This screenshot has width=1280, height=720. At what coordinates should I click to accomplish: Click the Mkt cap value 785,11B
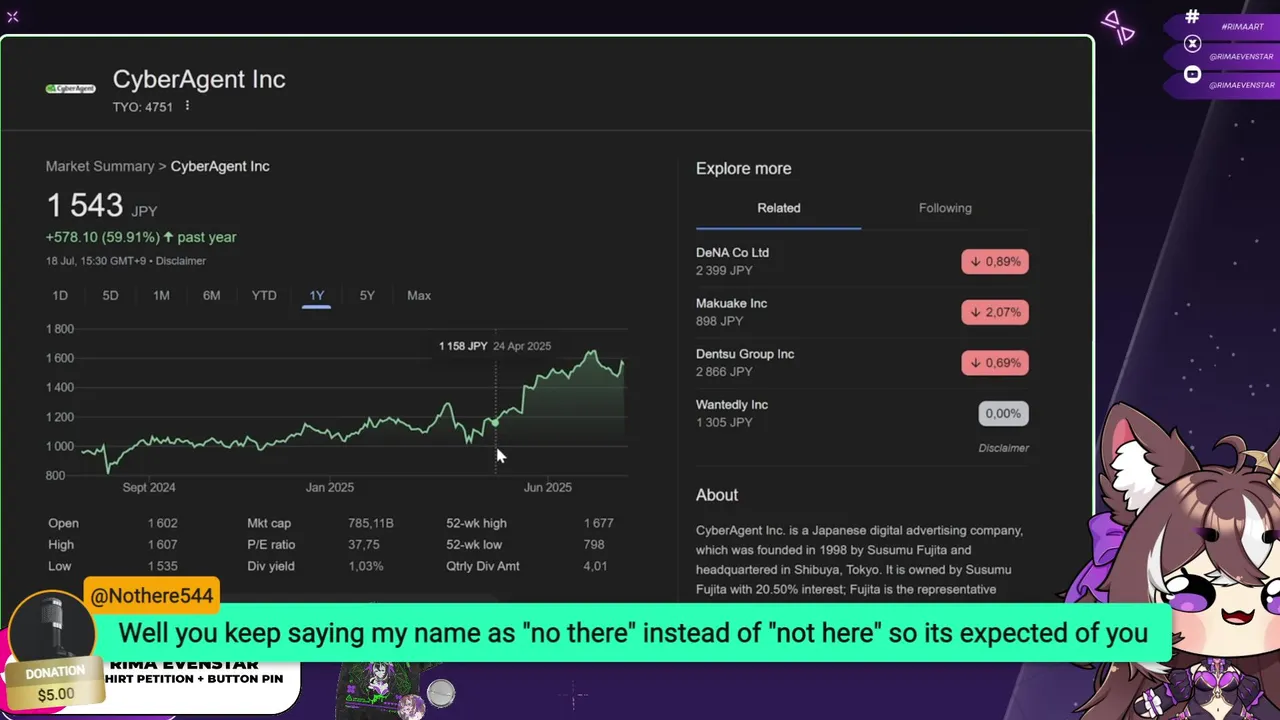(370, 523)
